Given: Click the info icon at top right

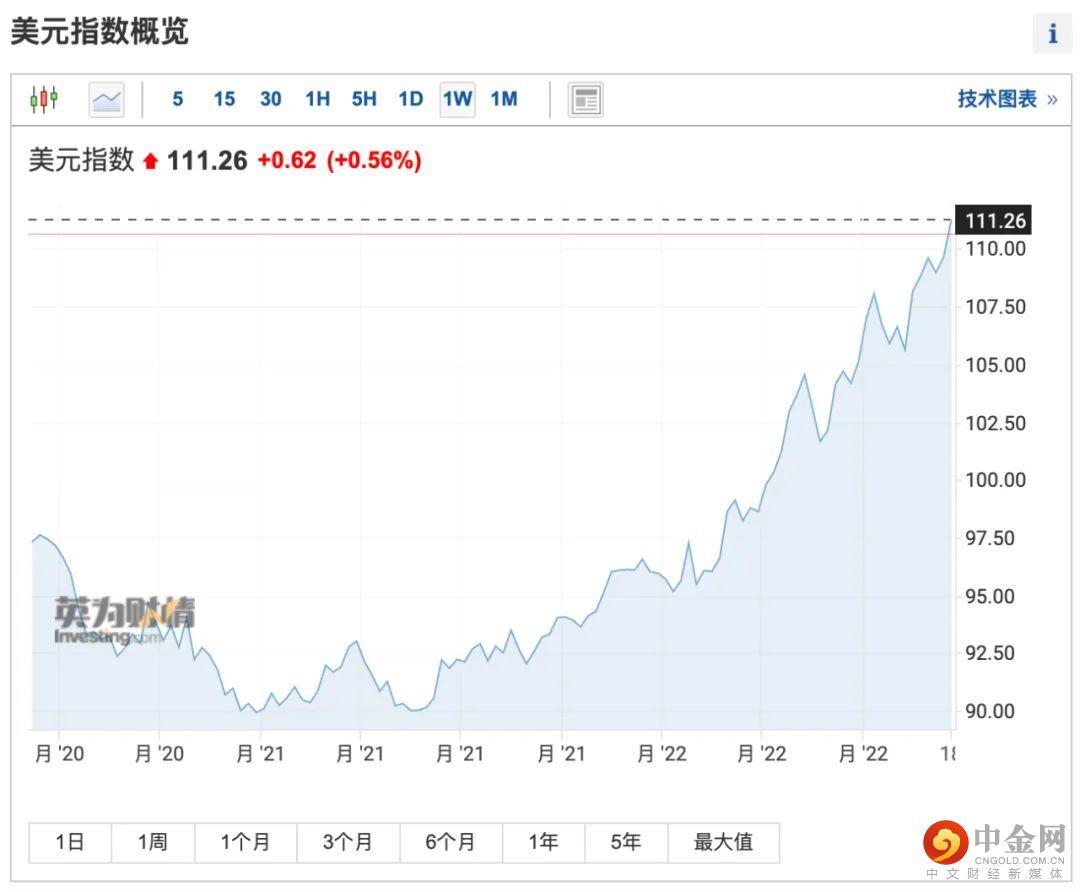Looking at the screenshot, I should [x=1052, y=33].
